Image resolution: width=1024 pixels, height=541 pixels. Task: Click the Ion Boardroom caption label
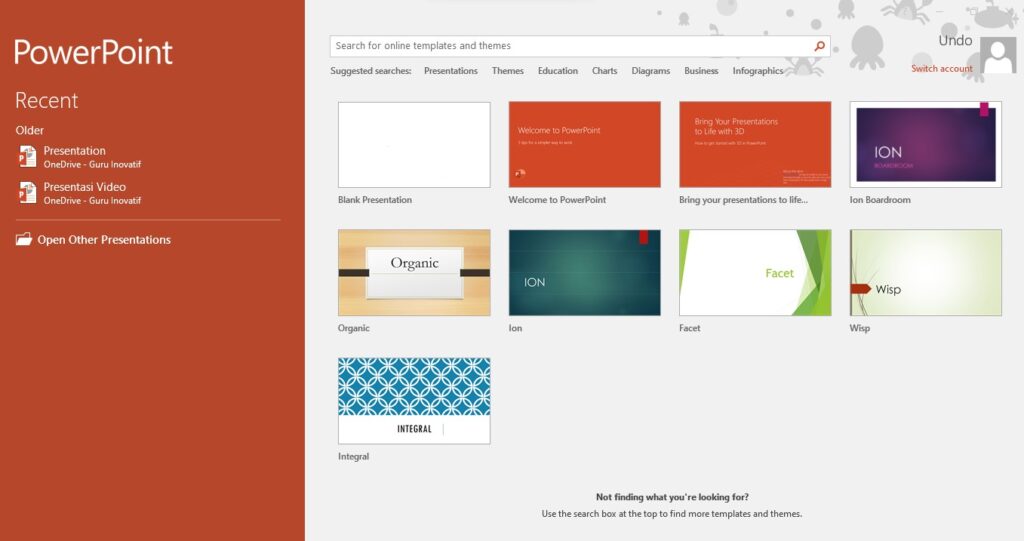click(x=880, y=200)
